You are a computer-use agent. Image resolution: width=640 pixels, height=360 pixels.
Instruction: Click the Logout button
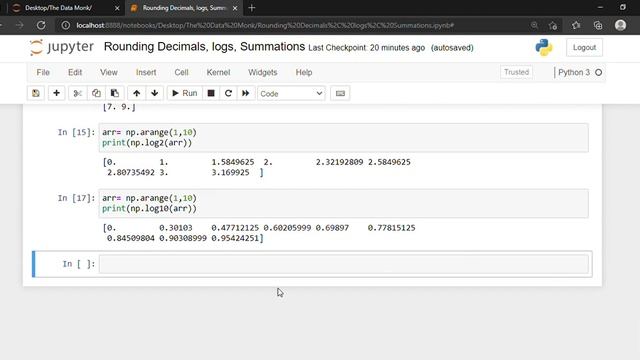tap(584, 47)
